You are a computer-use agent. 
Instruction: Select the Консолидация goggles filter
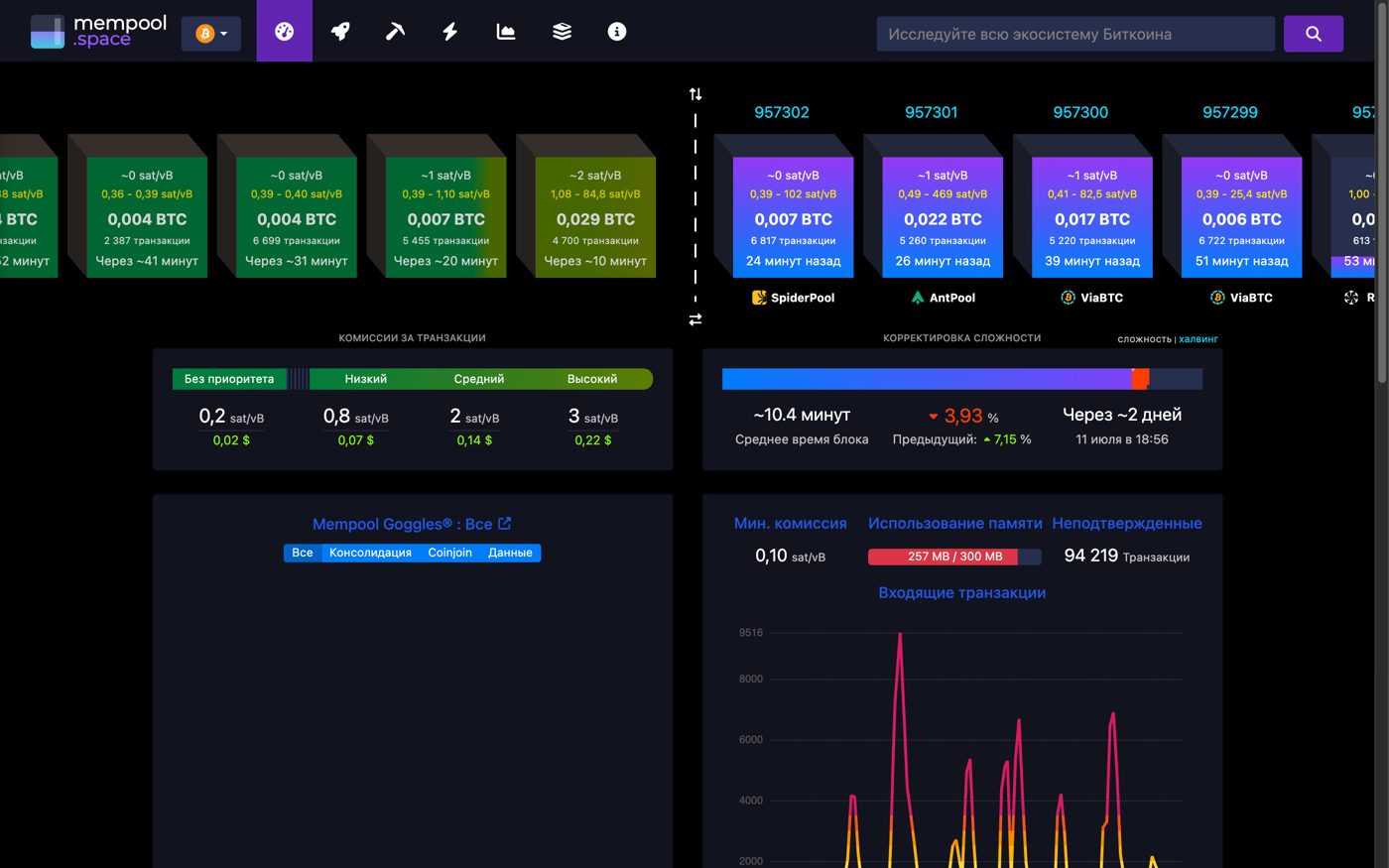[x=370, y=553]
